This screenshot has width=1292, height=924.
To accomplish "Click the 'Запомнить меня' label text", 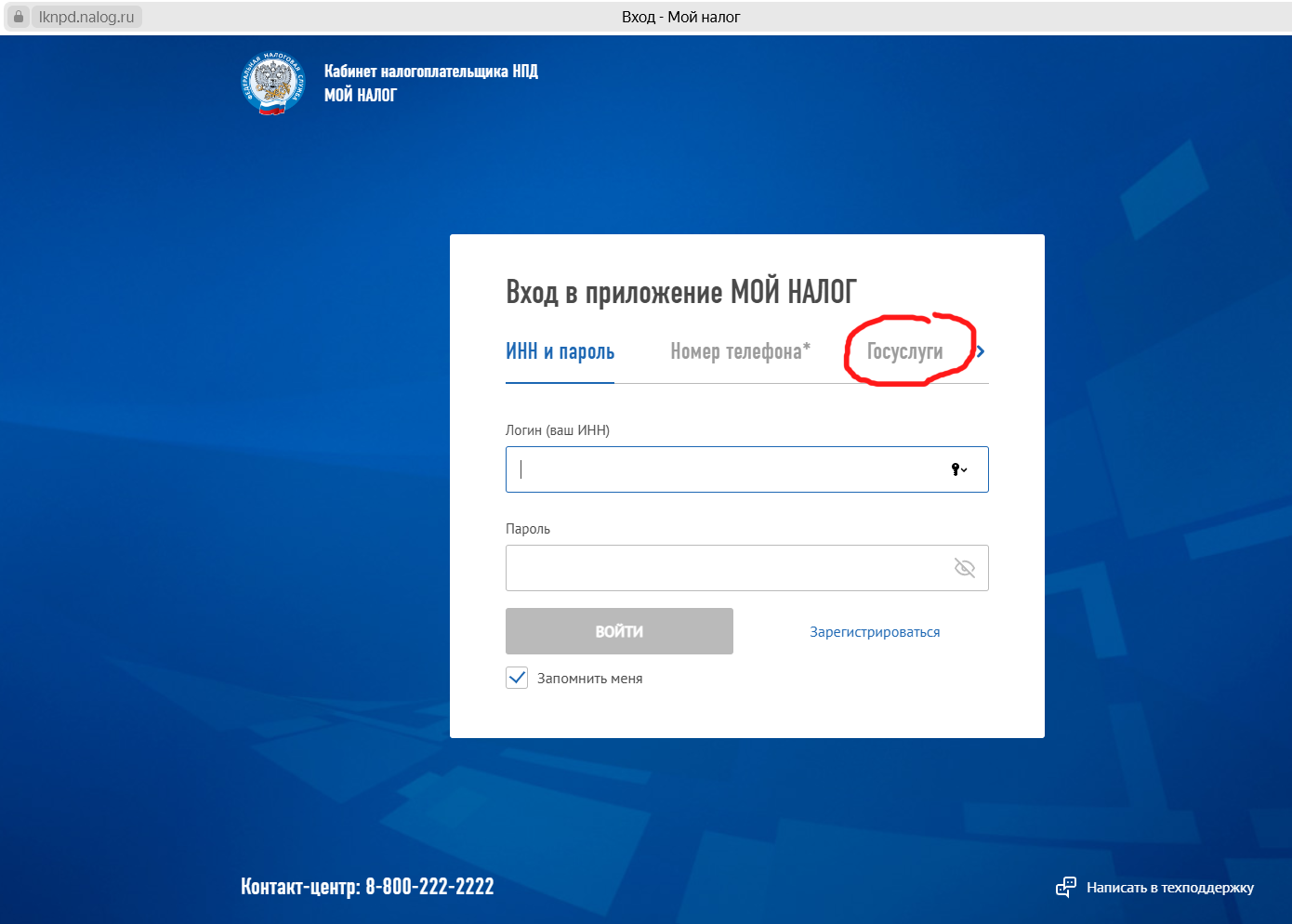I will (590, 679).
